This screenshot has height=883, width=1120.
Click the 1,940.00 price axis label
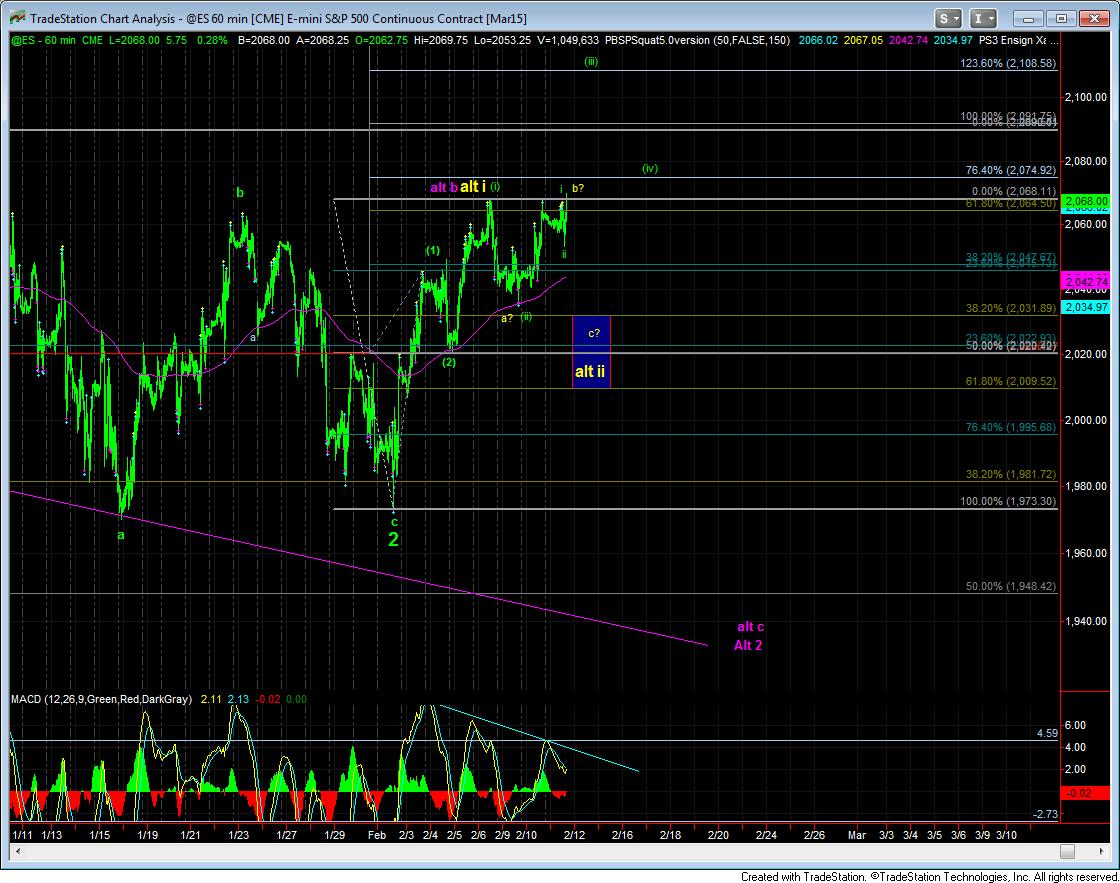tap(1085, 621)
